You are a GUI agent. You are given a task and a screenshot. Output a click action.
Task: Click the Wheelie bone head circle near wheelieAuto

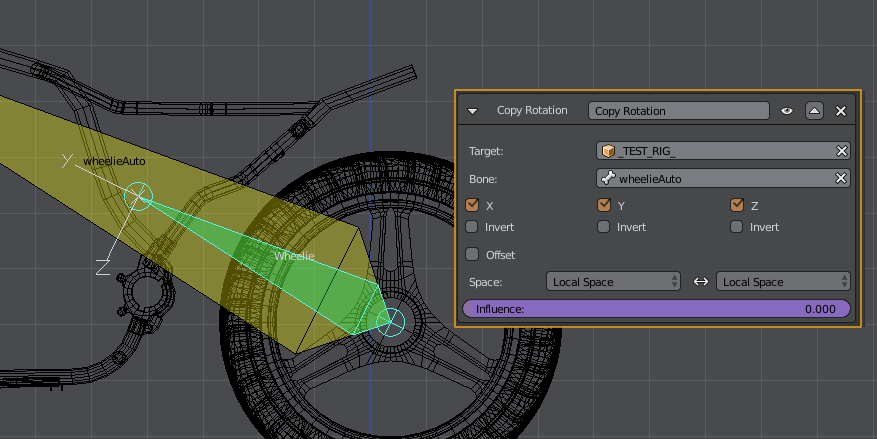pos(138,196)
